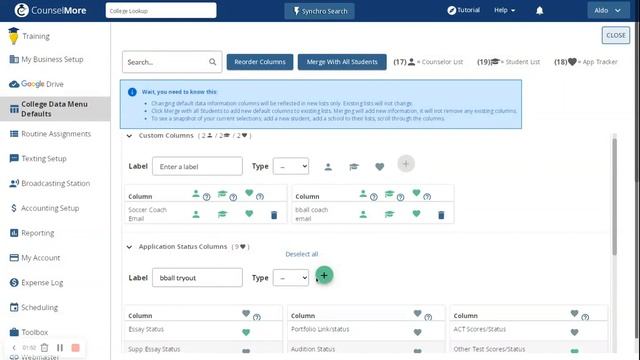The width and height of the screenshot is (640, 360).
Task: Toggle the Portfolio Link/status heart
Action: [x=417, y=332]
